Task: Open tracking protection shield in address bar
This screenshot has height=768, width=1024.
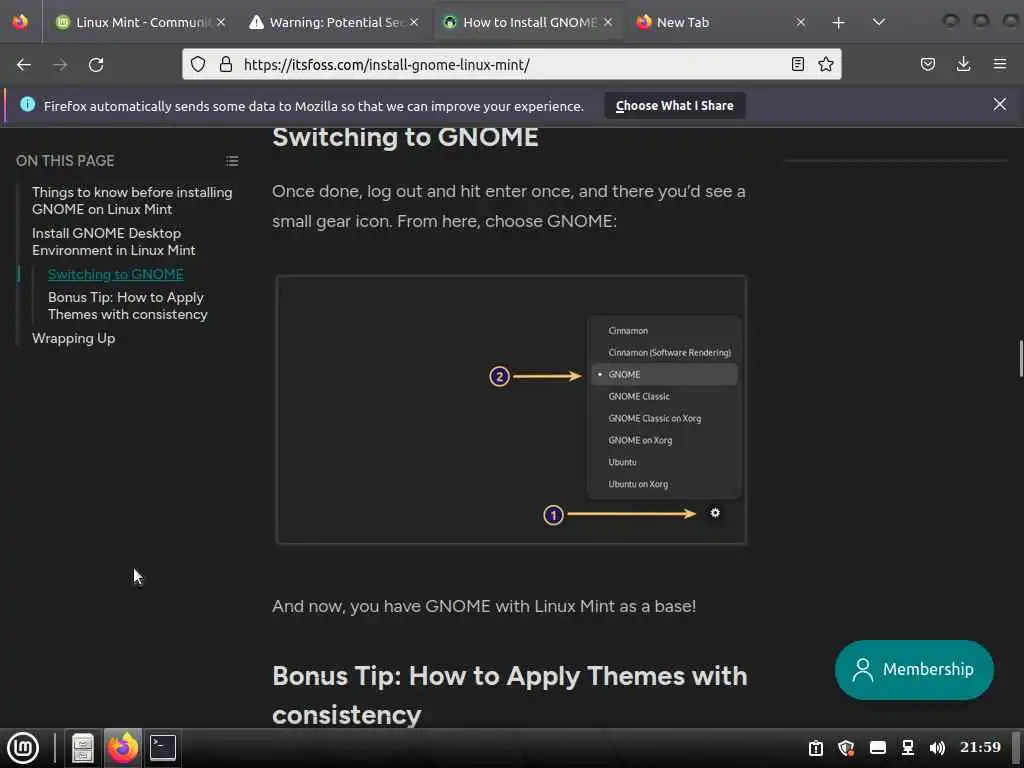Action: [x=198, y=64]
